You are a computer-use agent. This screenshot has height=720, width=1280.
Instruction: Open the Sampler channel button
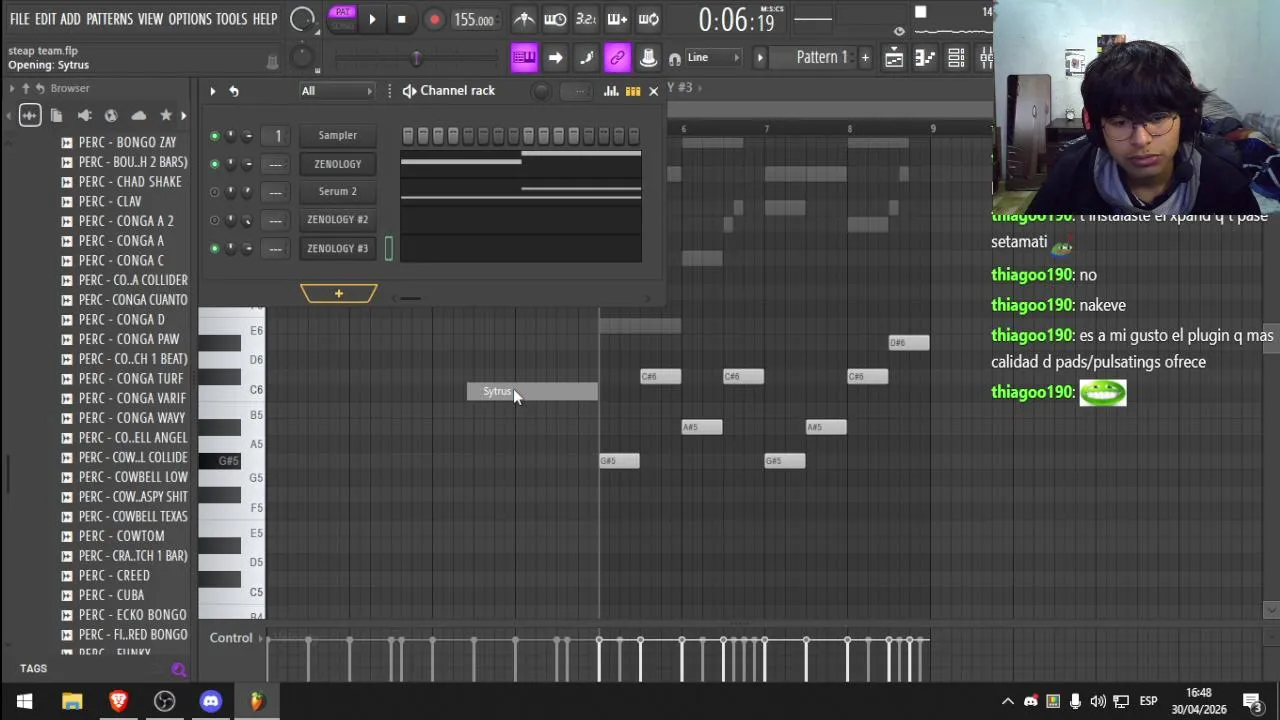click(x=338, y=135)
